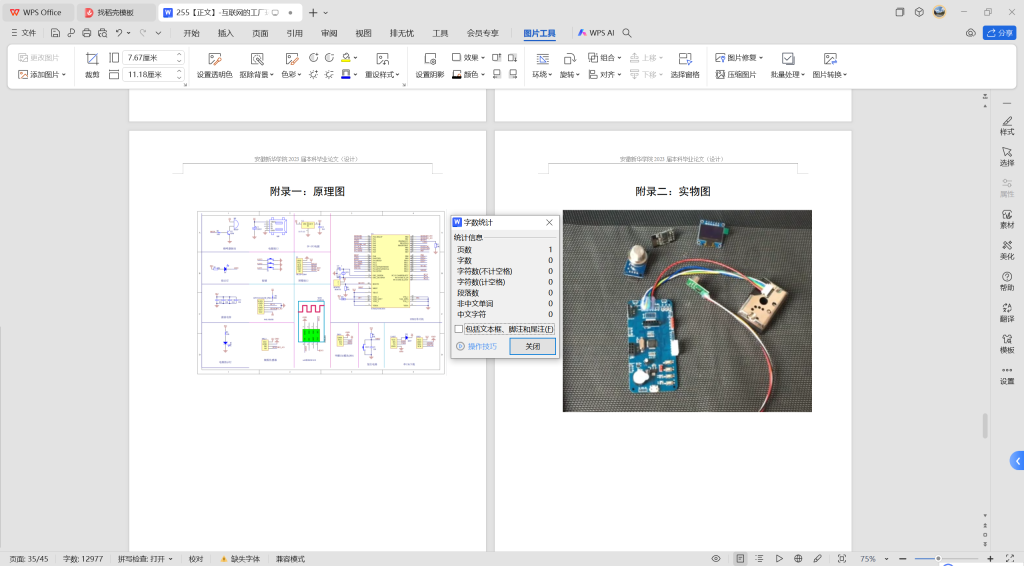Toggle Compatibility Mode (兼容模式) indicator
This screenshot has height=566, width=1024.
(x=290, y=559)
